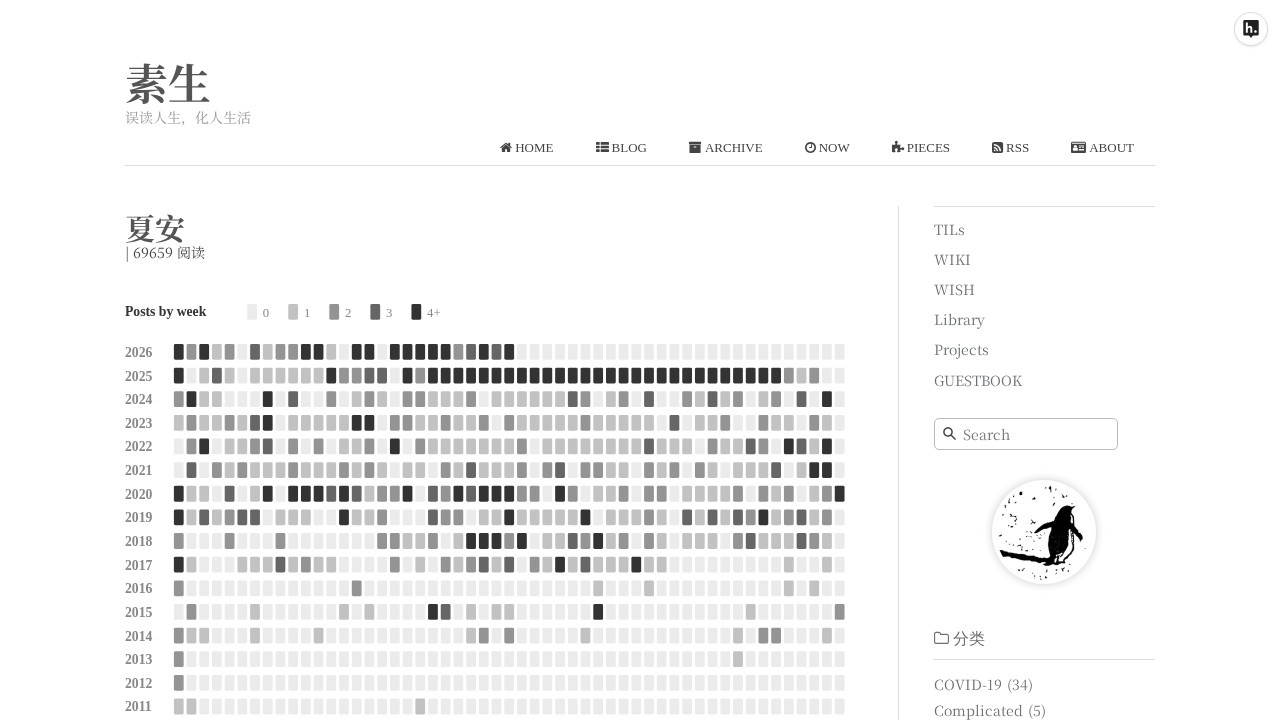Open the penguin avatar image

[x=1044, y=532]
